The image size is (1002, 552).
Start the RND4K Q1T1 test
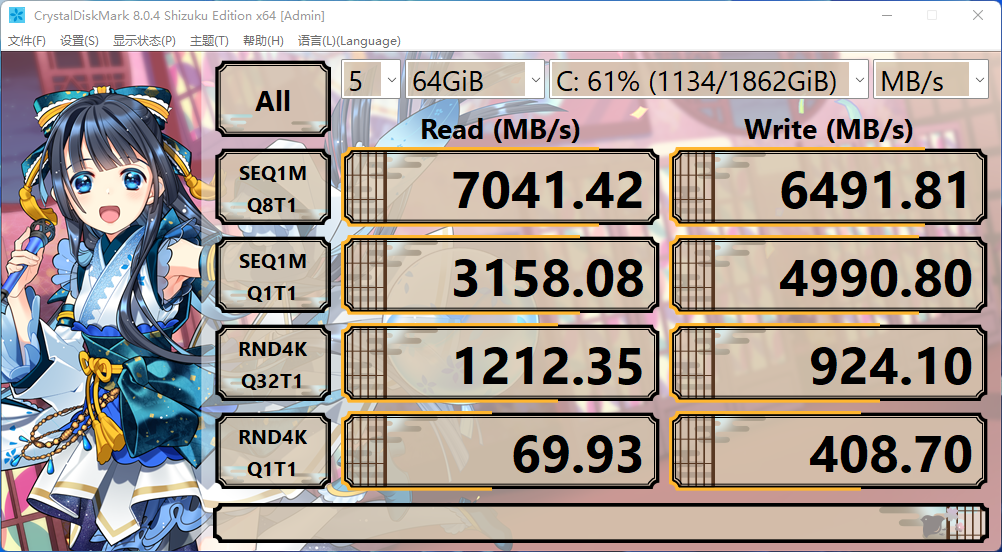pos(273,452)
